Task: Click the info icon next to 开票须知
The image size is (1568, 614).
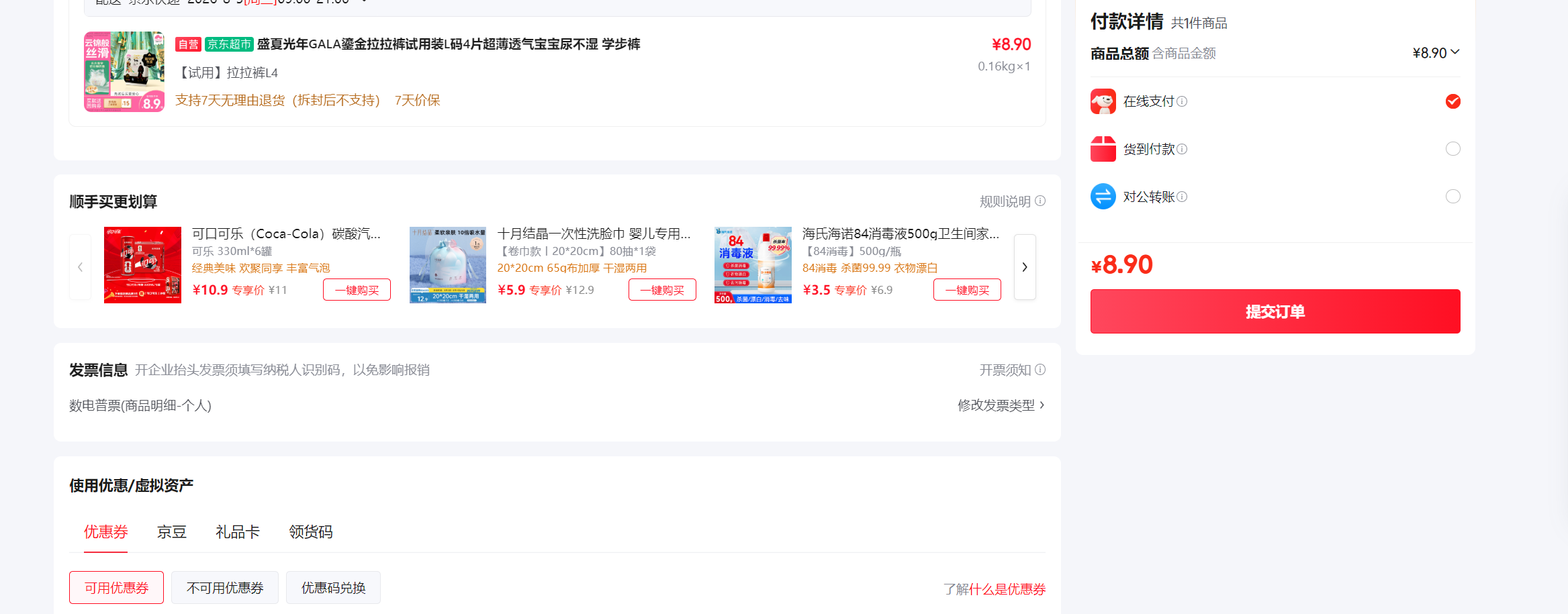Action: coord(1040,370)
